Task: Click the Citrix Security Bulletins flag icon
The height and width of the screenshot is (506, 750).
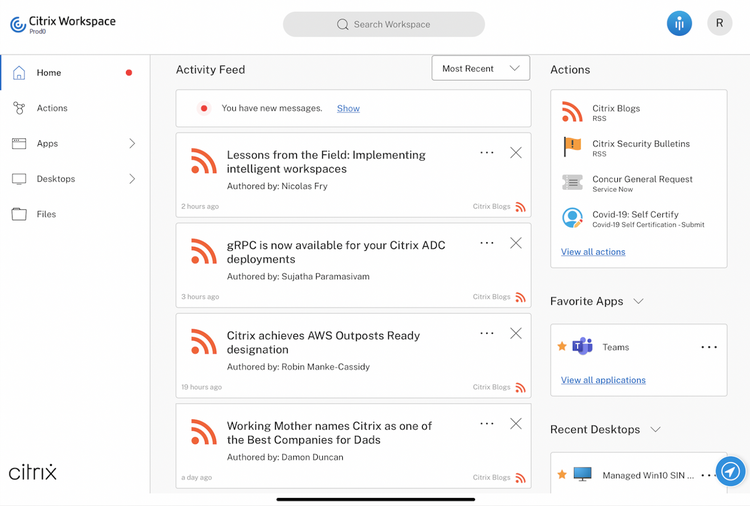Action: pos(572,147)
